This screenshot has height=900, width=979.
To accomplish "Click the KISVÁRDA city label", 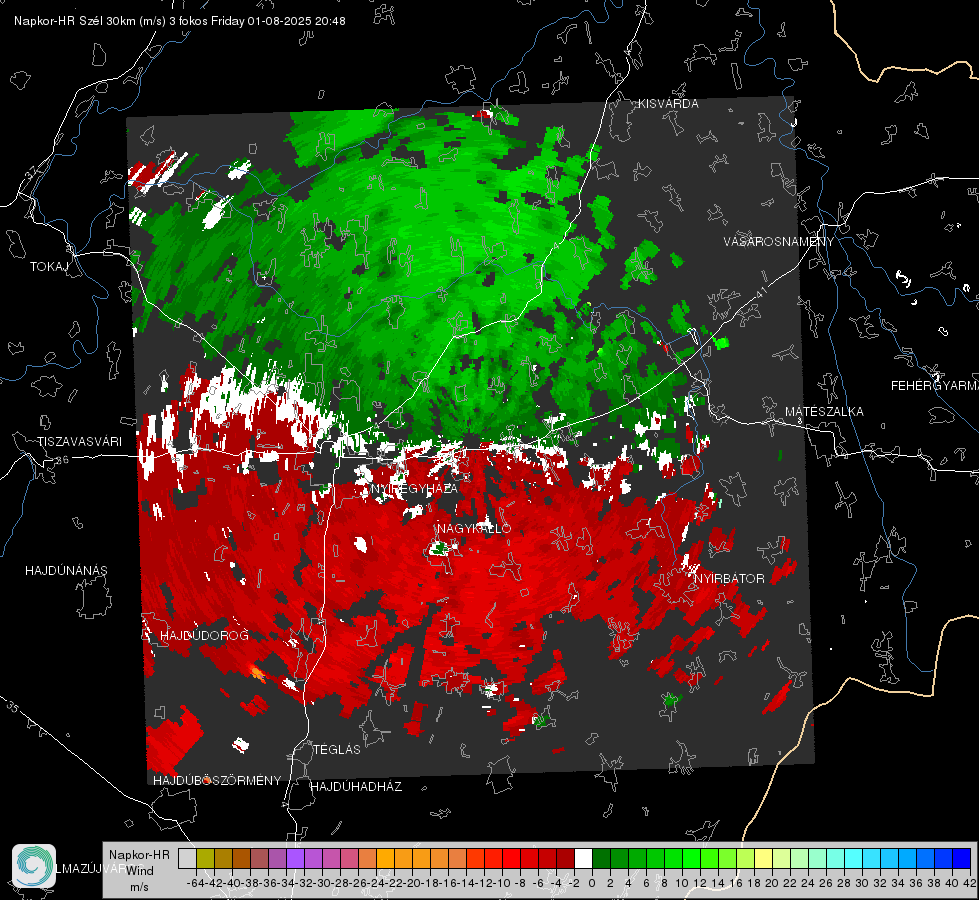I will pyautogui.click(x=668, y=104).
